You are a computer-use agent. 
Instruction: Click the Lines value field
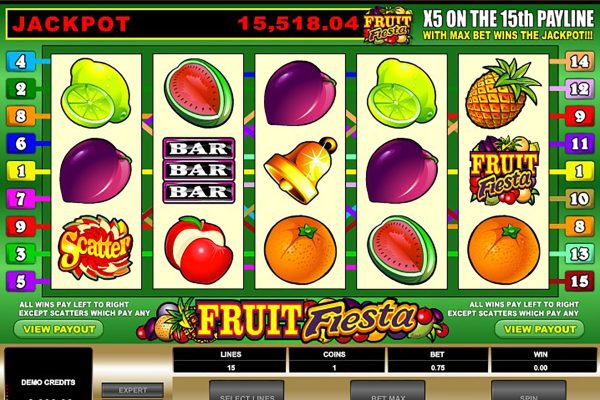pos(230,367)
